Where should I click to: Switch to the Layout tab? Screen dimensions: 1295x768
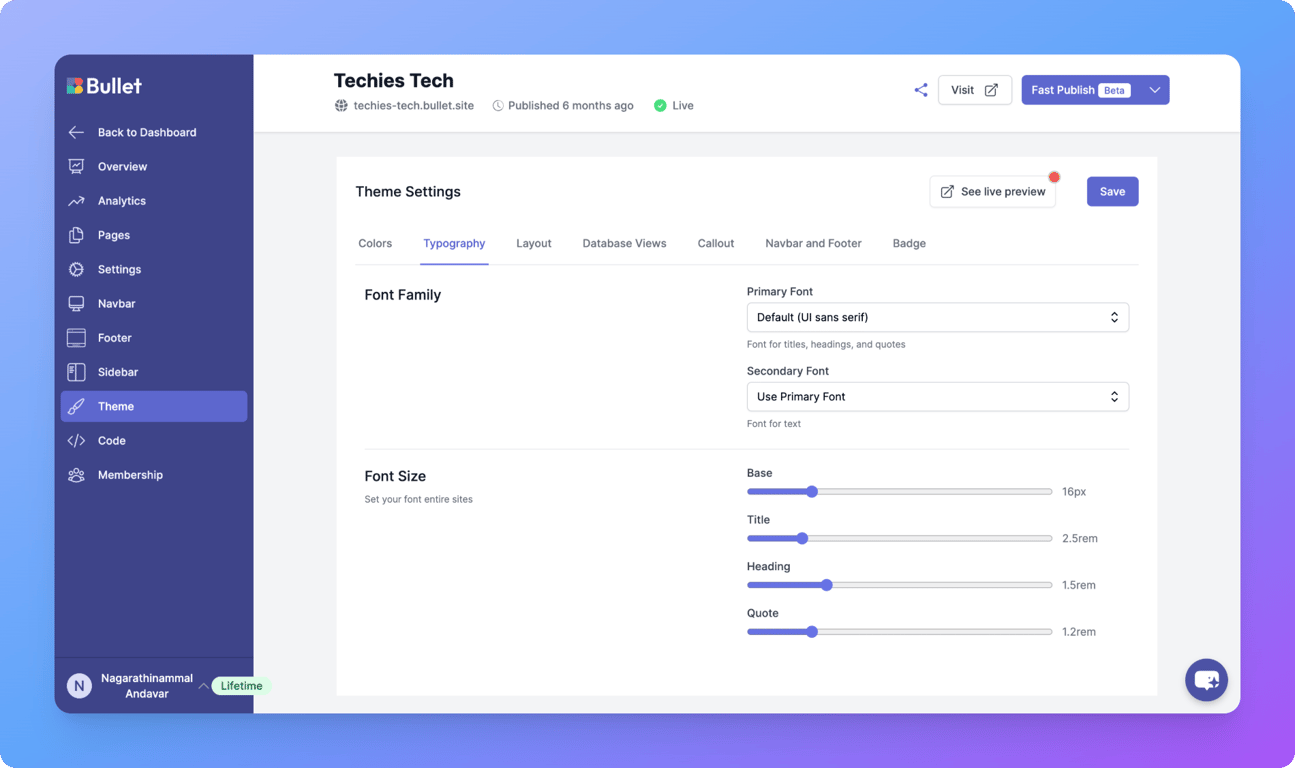tap(534, 243)
